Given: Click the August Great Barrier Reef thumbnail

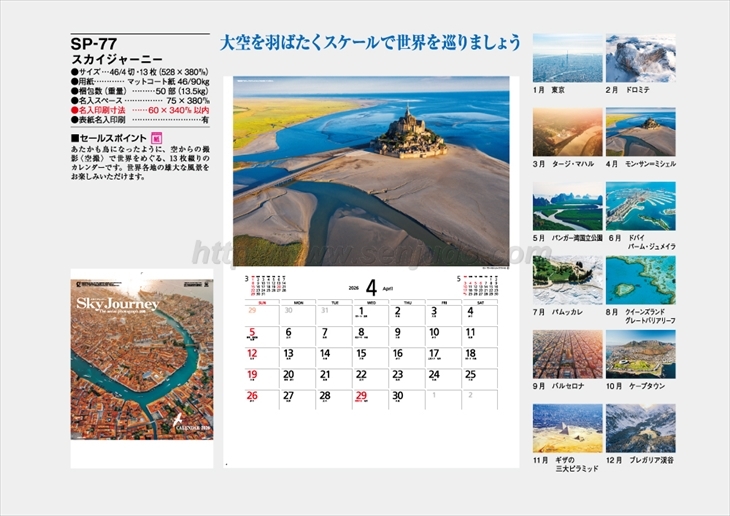Looking at the screenshot, I should pos(640,280).
